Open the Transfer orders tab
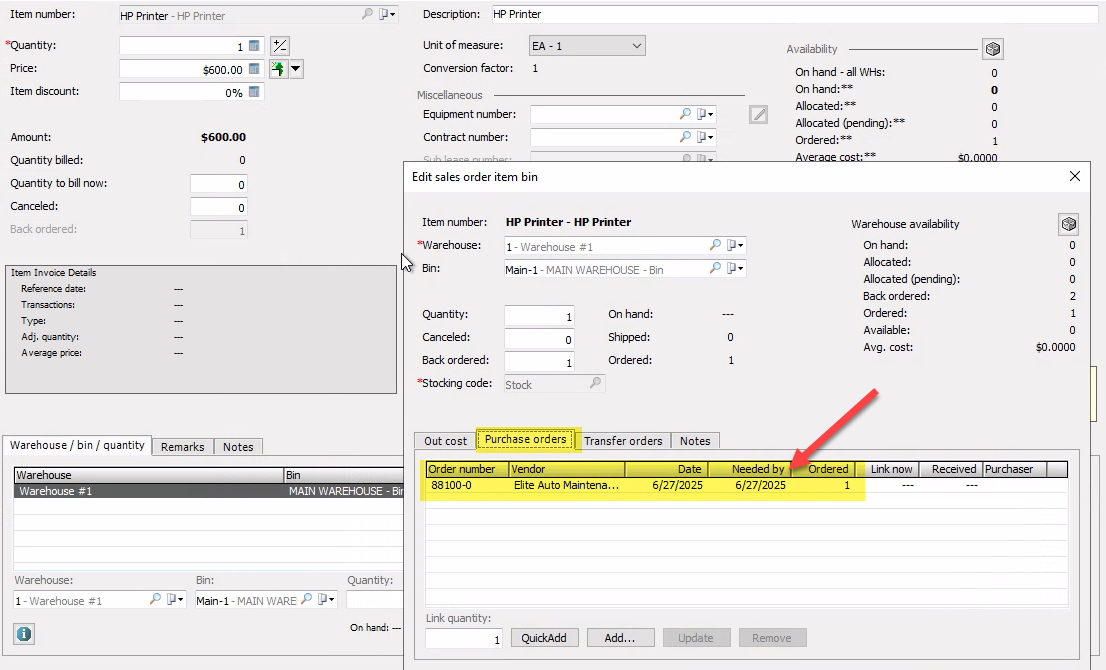The image size is (1106, 670). pos(623,441)
